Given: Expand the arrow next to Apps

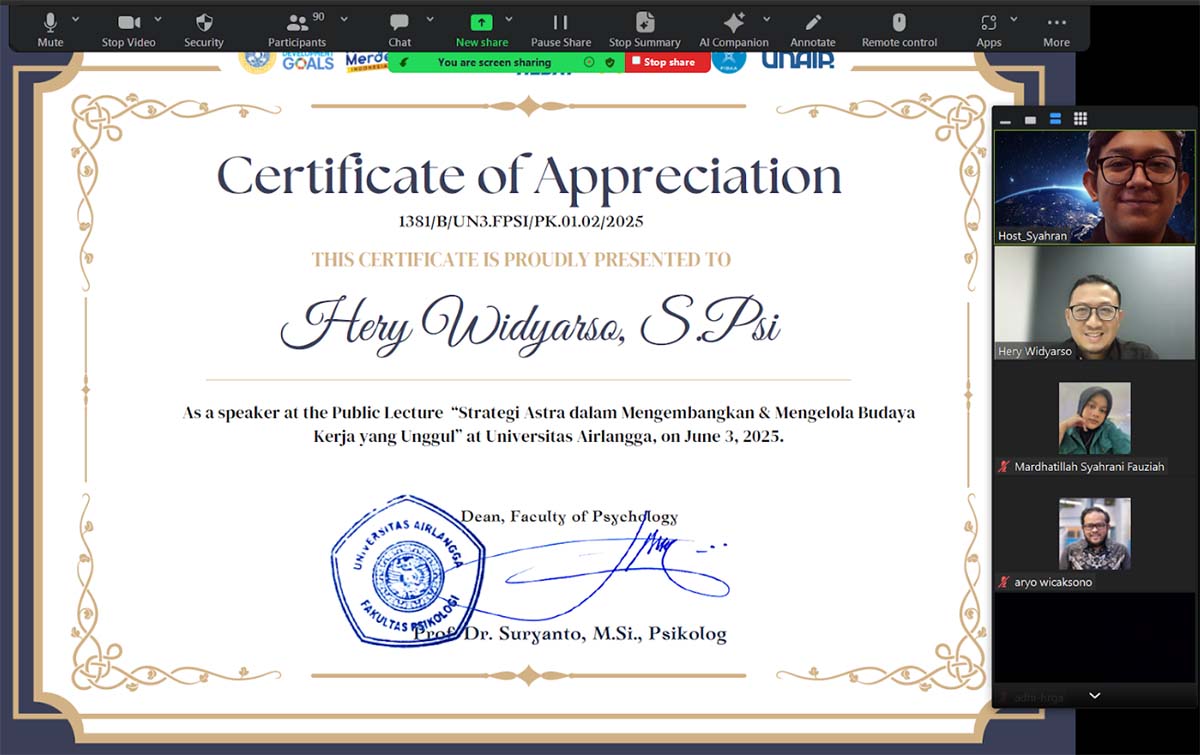Looking at the screenshot, I should pyautogui.click(x=1013, y=19).
